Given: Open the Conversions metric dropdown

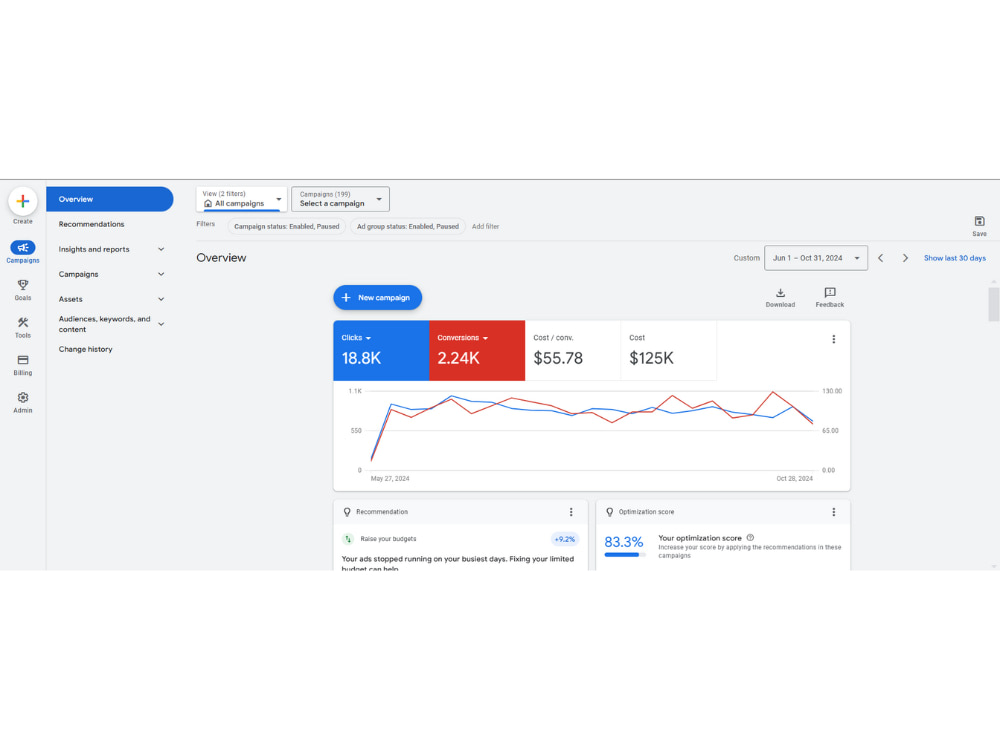Looking at the screenshot, I should pos(462,338).
